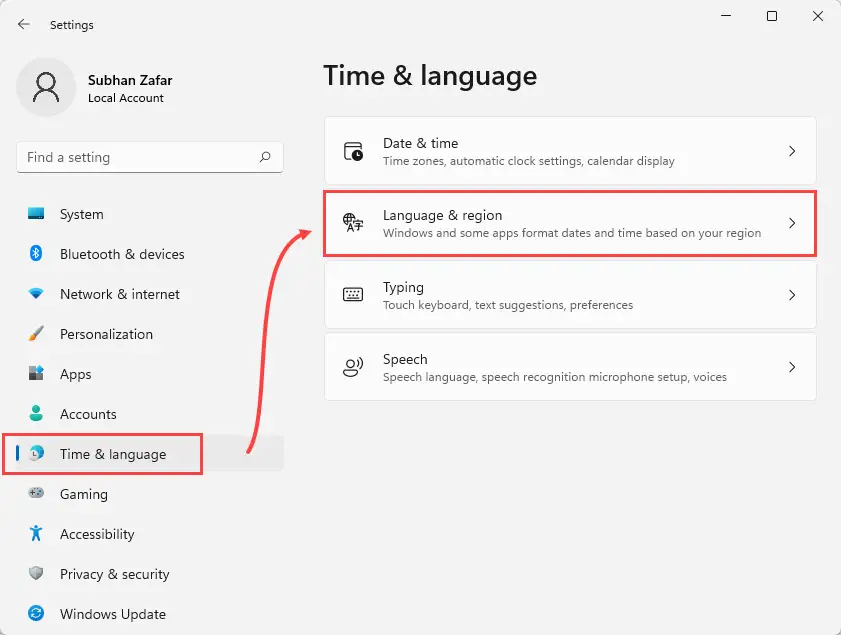
Task: Open Bluetooth & devices category
Action: click(x=150, y=254)
